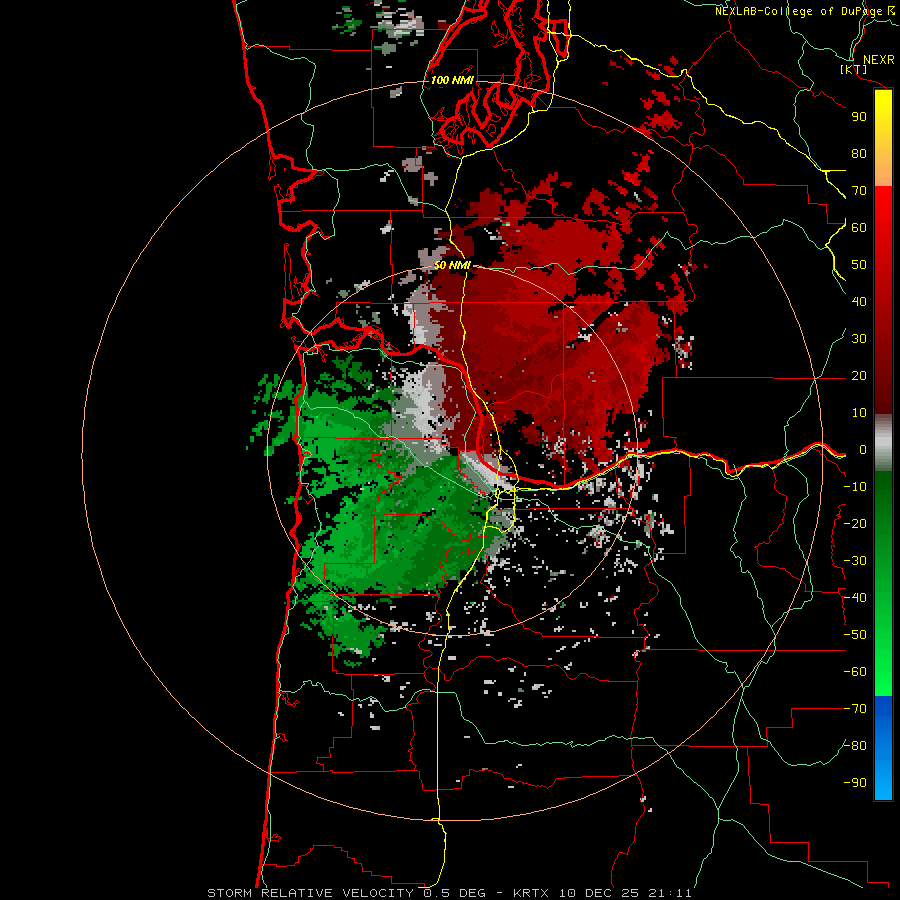
Task: Select the 80 value on velocity scale
Action: point(859,153)
